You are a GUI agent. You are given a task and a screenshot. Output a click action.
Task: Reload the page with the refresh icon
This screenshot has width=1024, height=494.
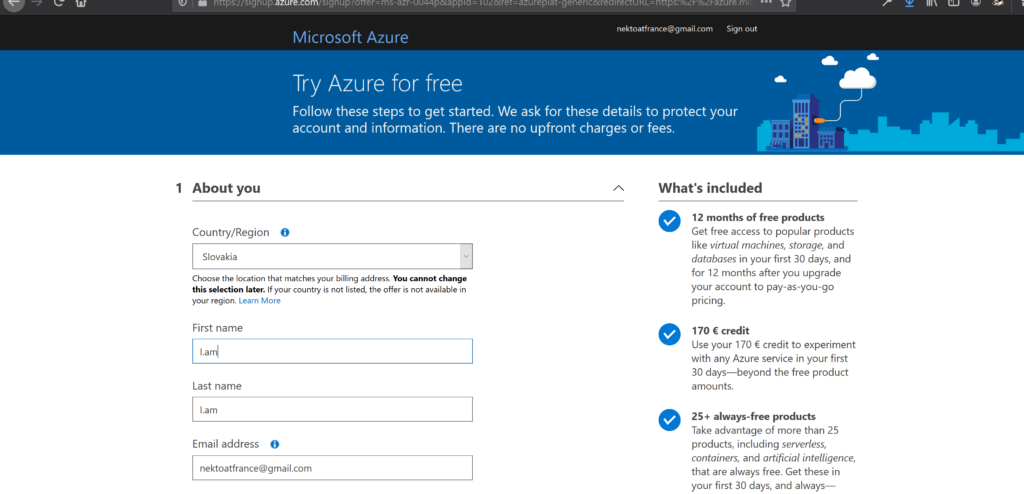pos(59,4)
